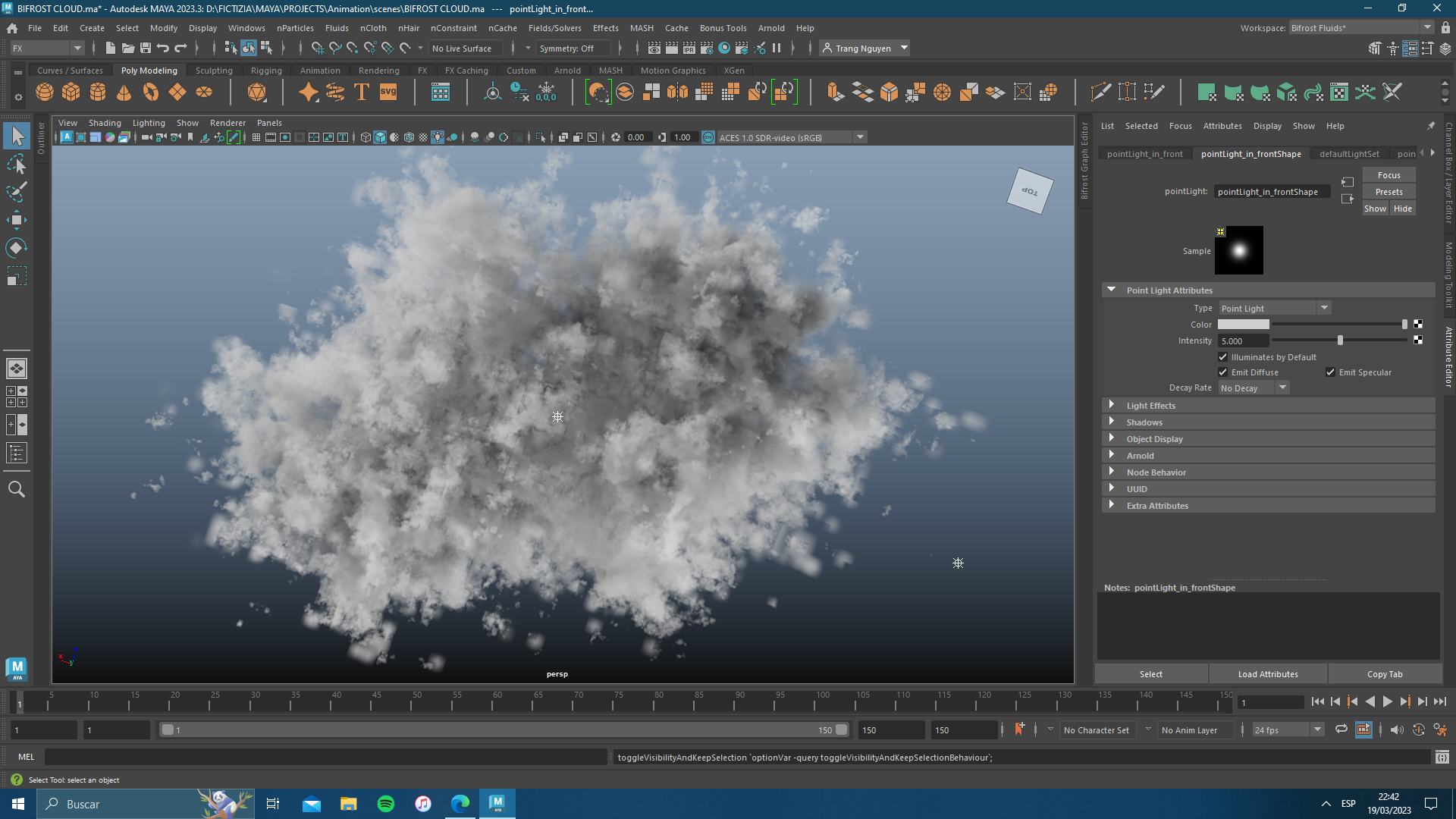The height and width of the screenshot is (819, 1456).
Task: Click the polygon Type tool icon
Action: click(362, 93)
